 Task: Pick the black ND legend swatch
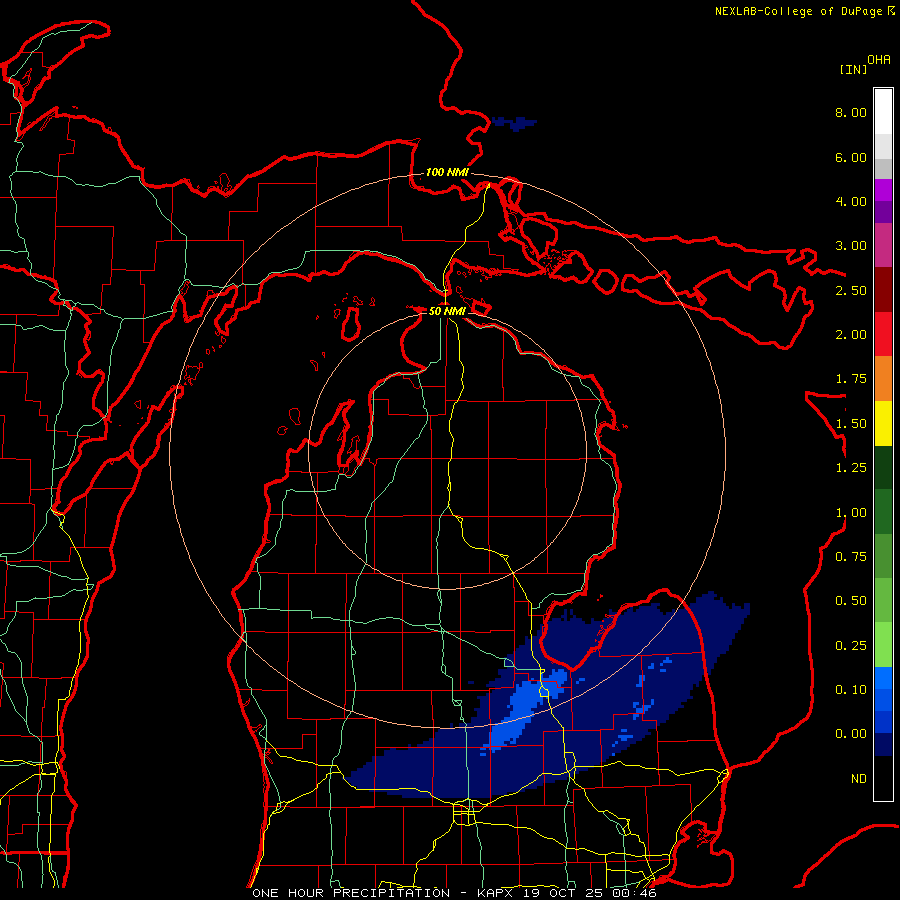point(883,778)
